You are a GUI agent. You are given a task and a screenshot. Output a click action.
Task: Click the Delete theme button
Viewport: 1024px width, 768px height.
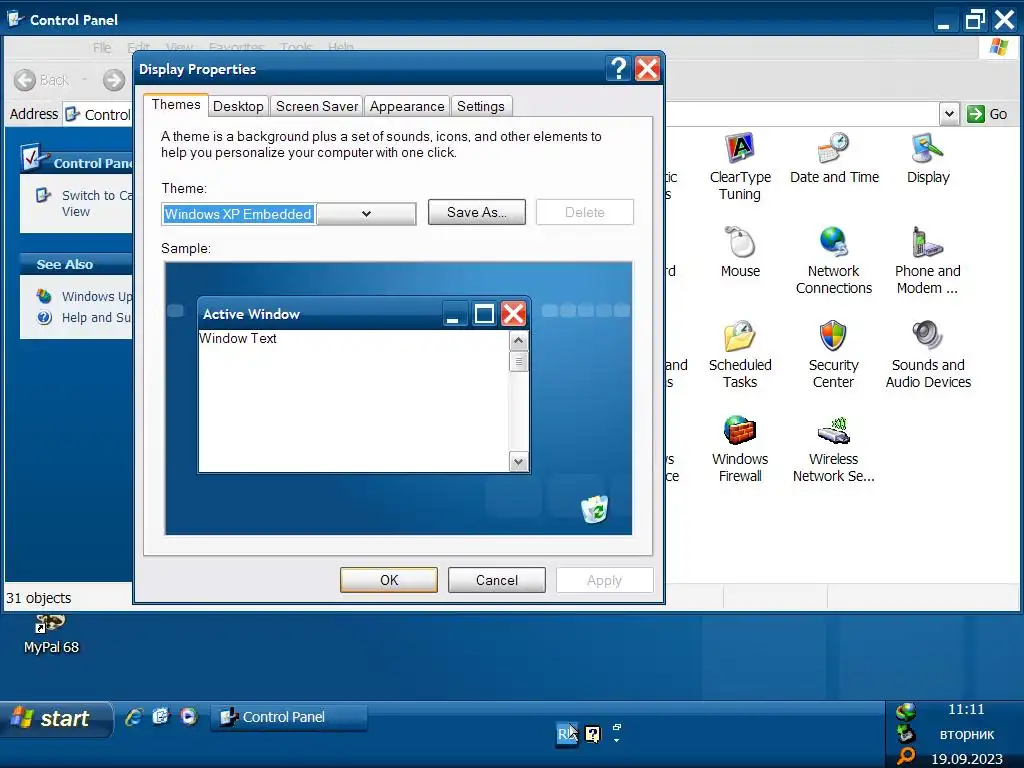pyautogui.click(x=584, y=212)
